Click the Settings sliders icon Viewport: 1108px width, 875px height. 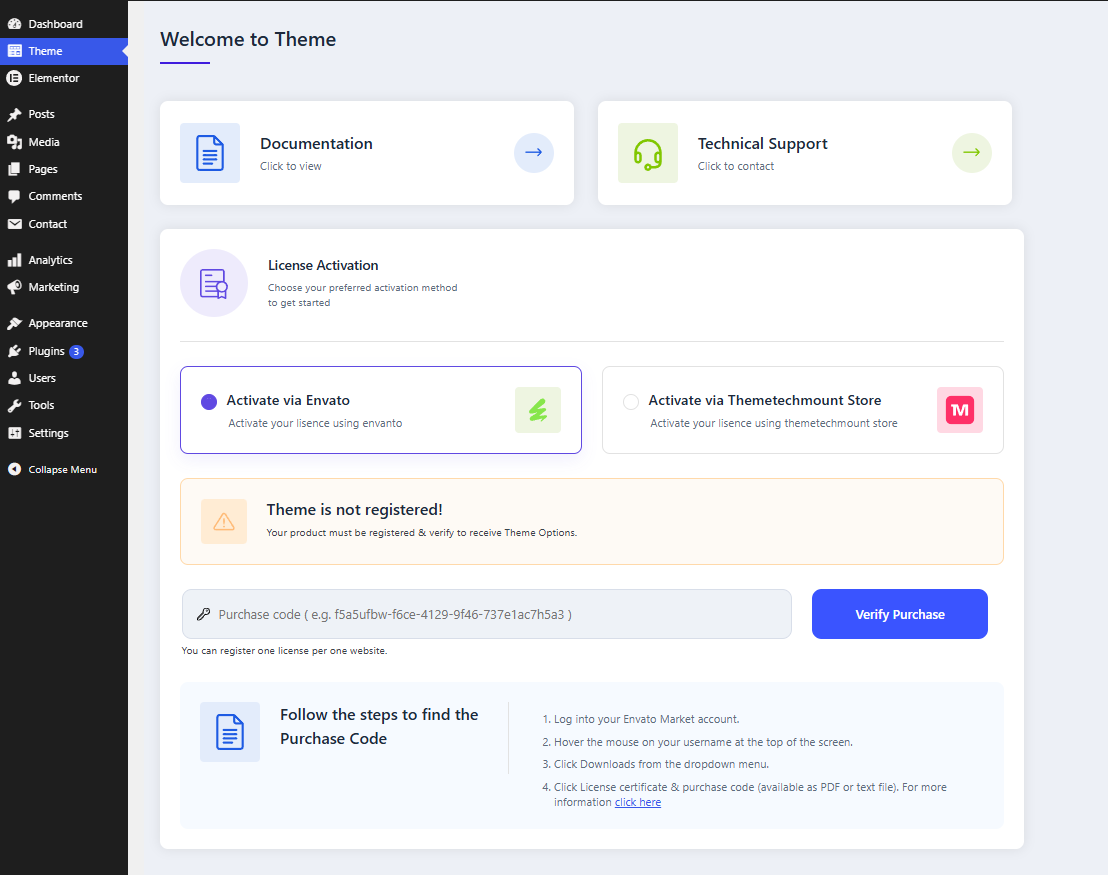14,433
